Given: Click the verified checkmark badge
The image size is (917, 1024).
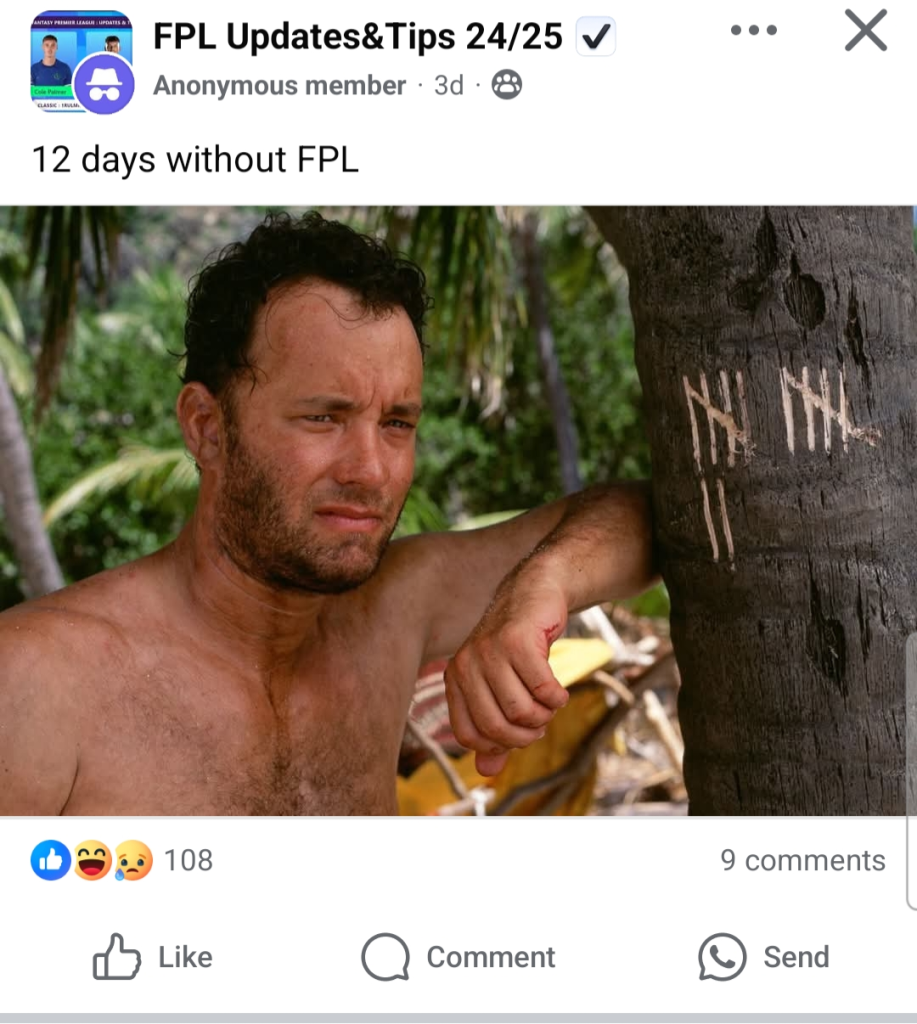Looking at the screenshot, I should click(x=595, y=36).
